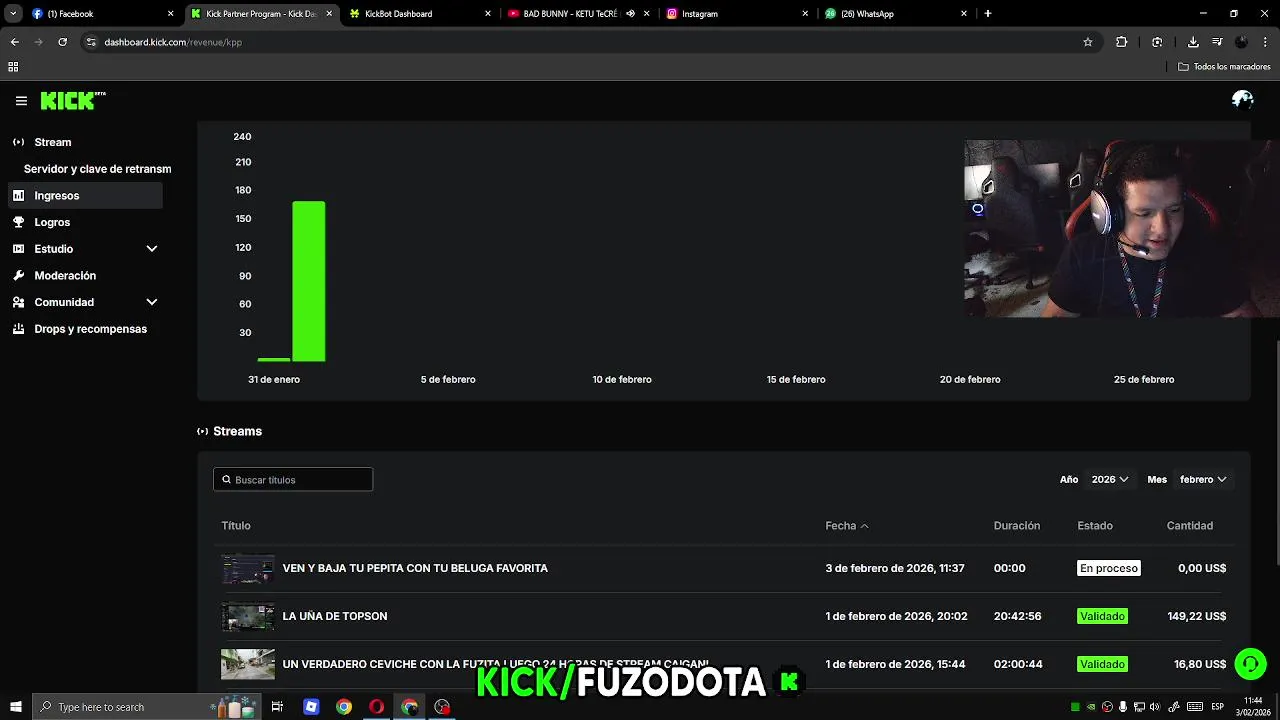Click the 16,80 US$ amount
The image size is (1280, 720).
click(1200, 664)
